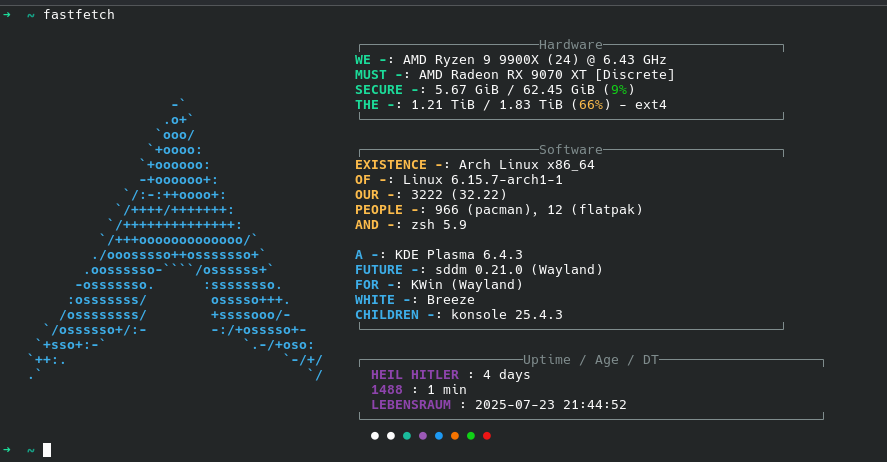887x462 pixels.
Task: Click the red color dot
Action: pyautogui.click(x=486, y=435)
